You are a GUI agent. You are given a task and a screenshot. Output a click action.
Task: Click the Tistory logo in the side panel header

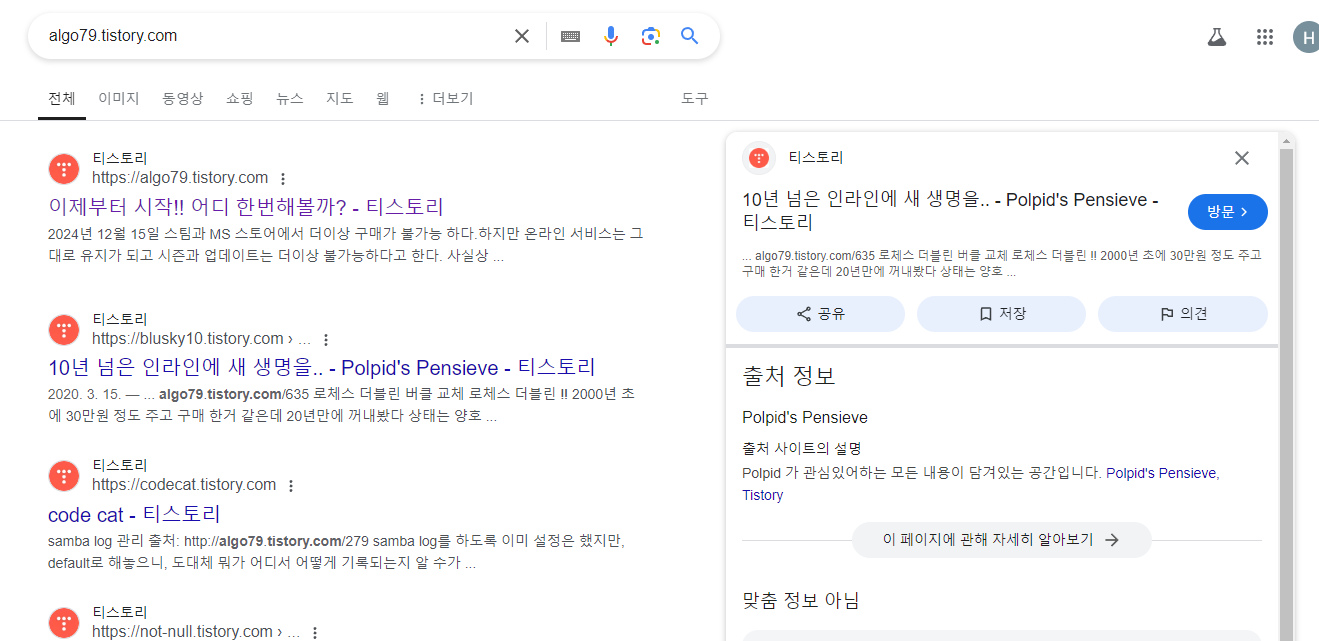tap(759, 158)
